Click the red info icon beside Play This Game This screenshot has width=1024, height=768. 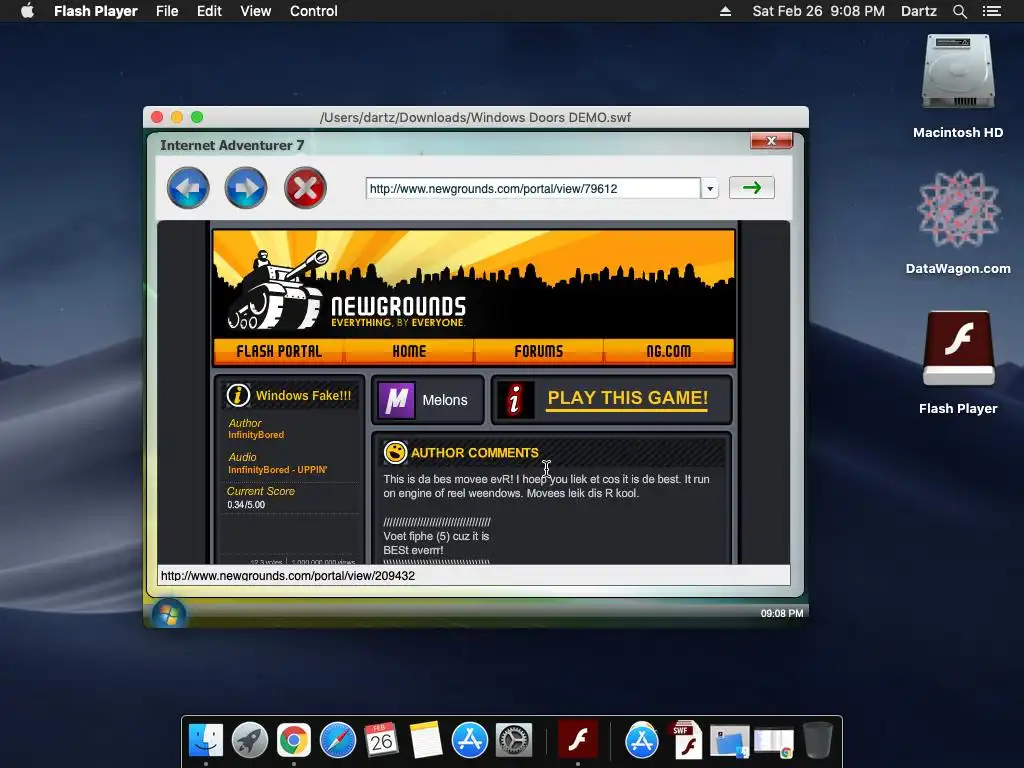515,400
